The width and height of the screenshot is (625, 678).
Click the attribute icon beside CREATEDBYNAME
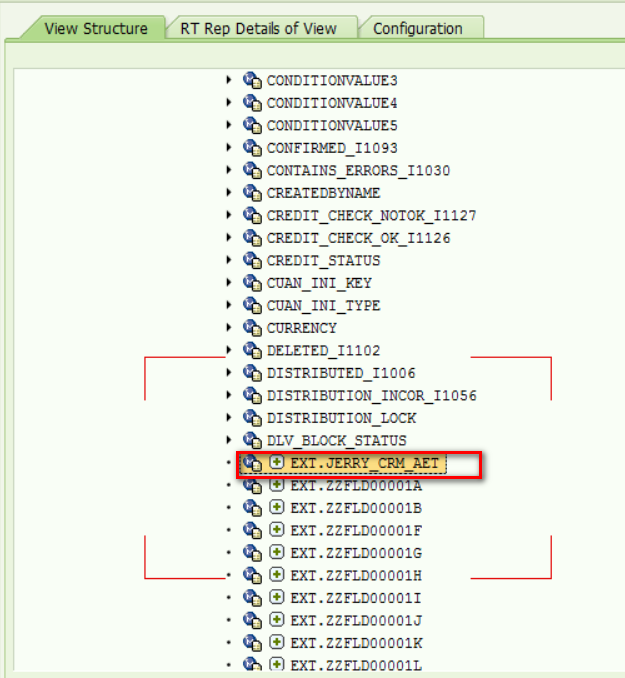pos(252,193)
